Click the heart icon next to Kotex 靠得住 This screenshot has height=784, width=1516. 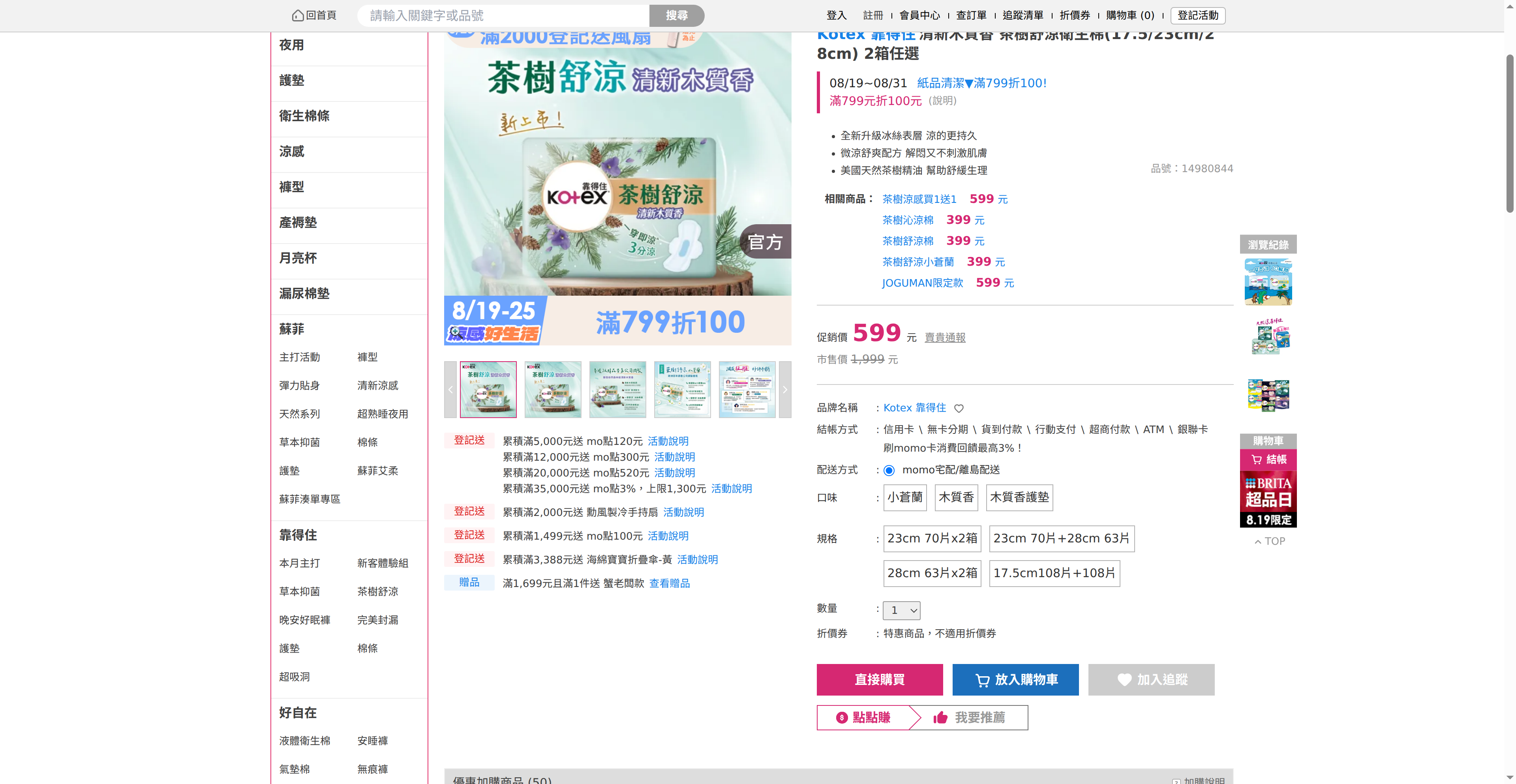pyautogui.click(x=959, y=409)
